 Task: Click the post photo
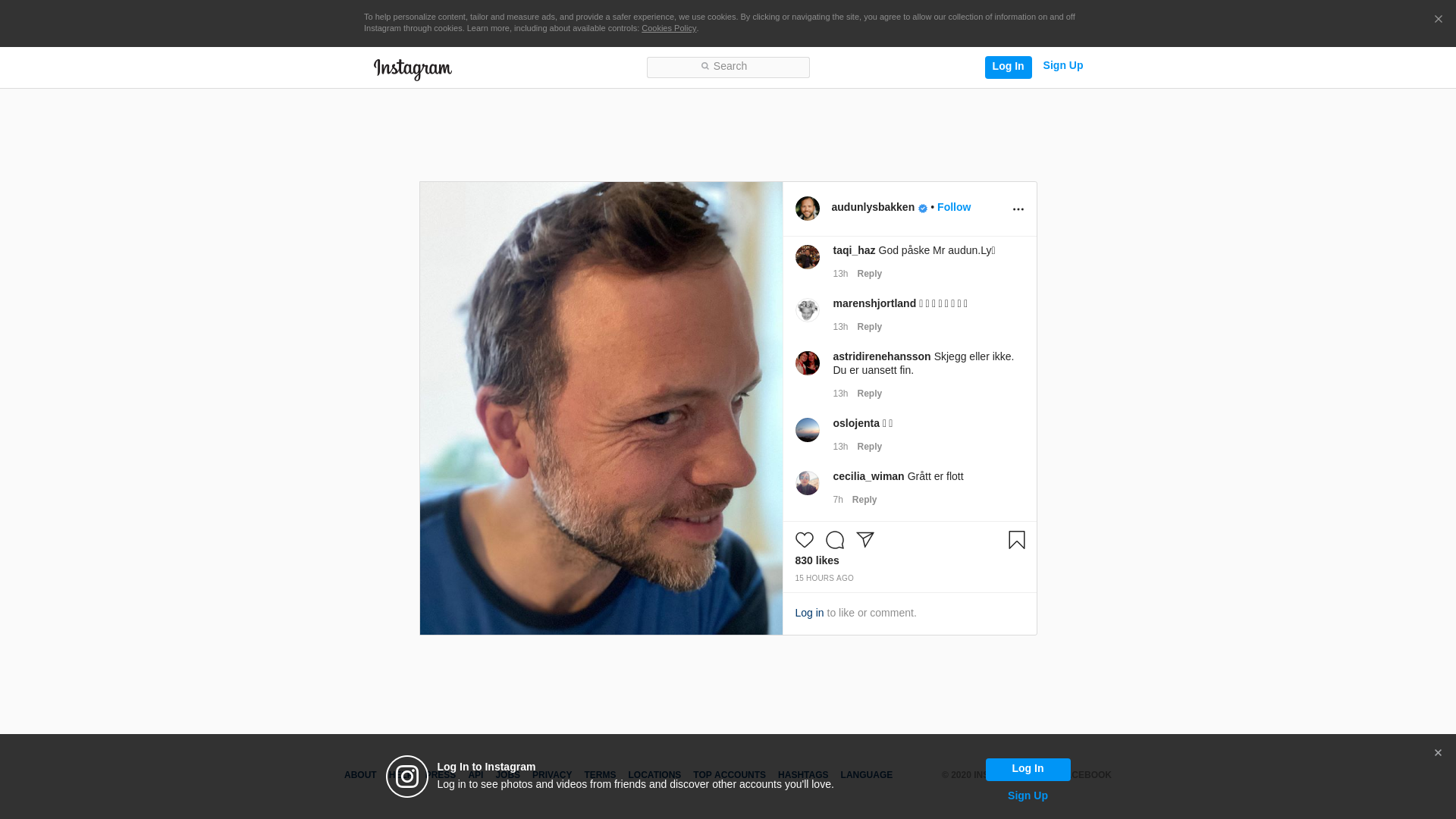pyautogui.click(x=601, y=408)
